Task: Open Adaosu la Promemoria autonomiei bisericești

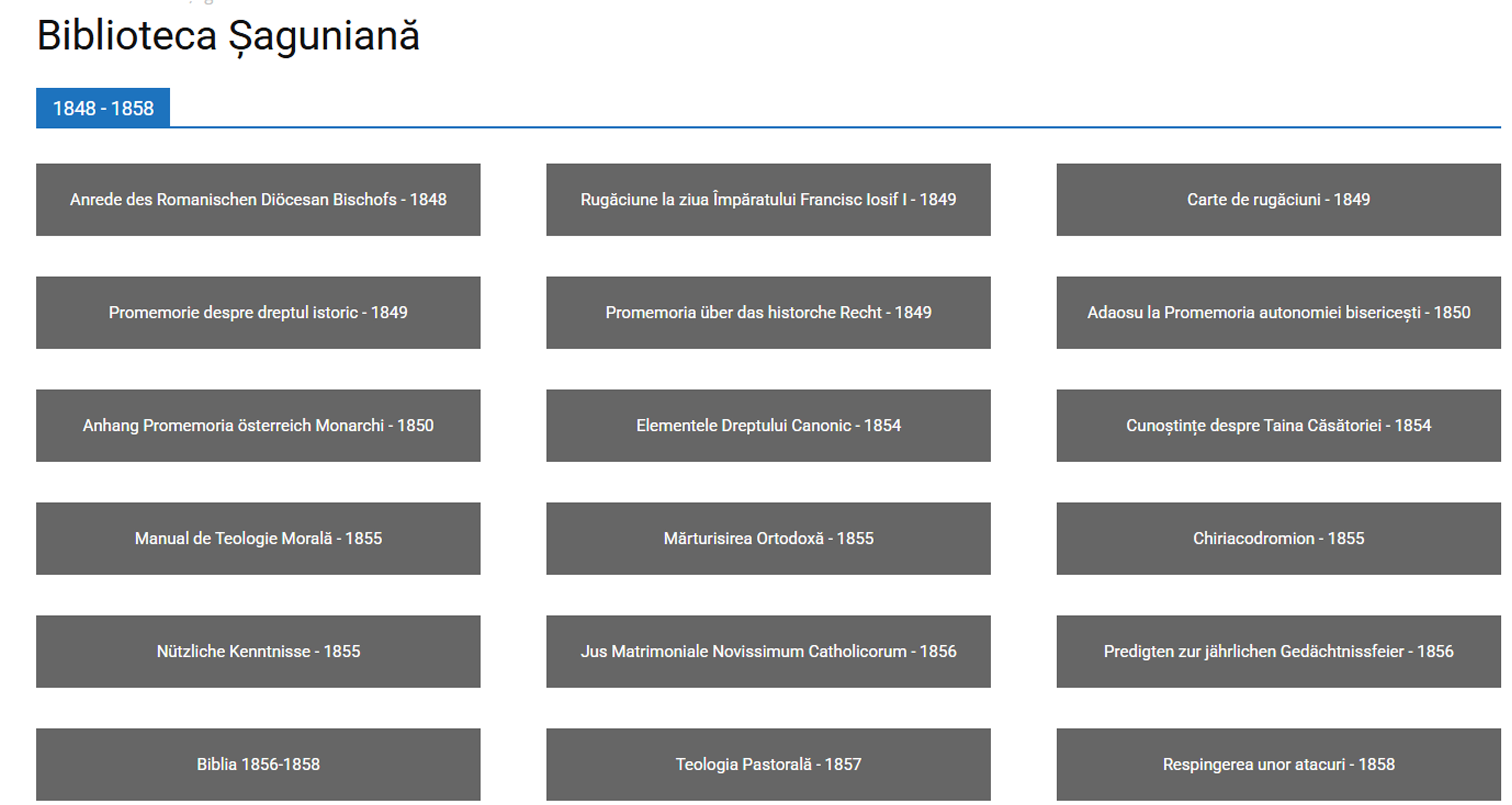Action: click(x=1278, y=312)
